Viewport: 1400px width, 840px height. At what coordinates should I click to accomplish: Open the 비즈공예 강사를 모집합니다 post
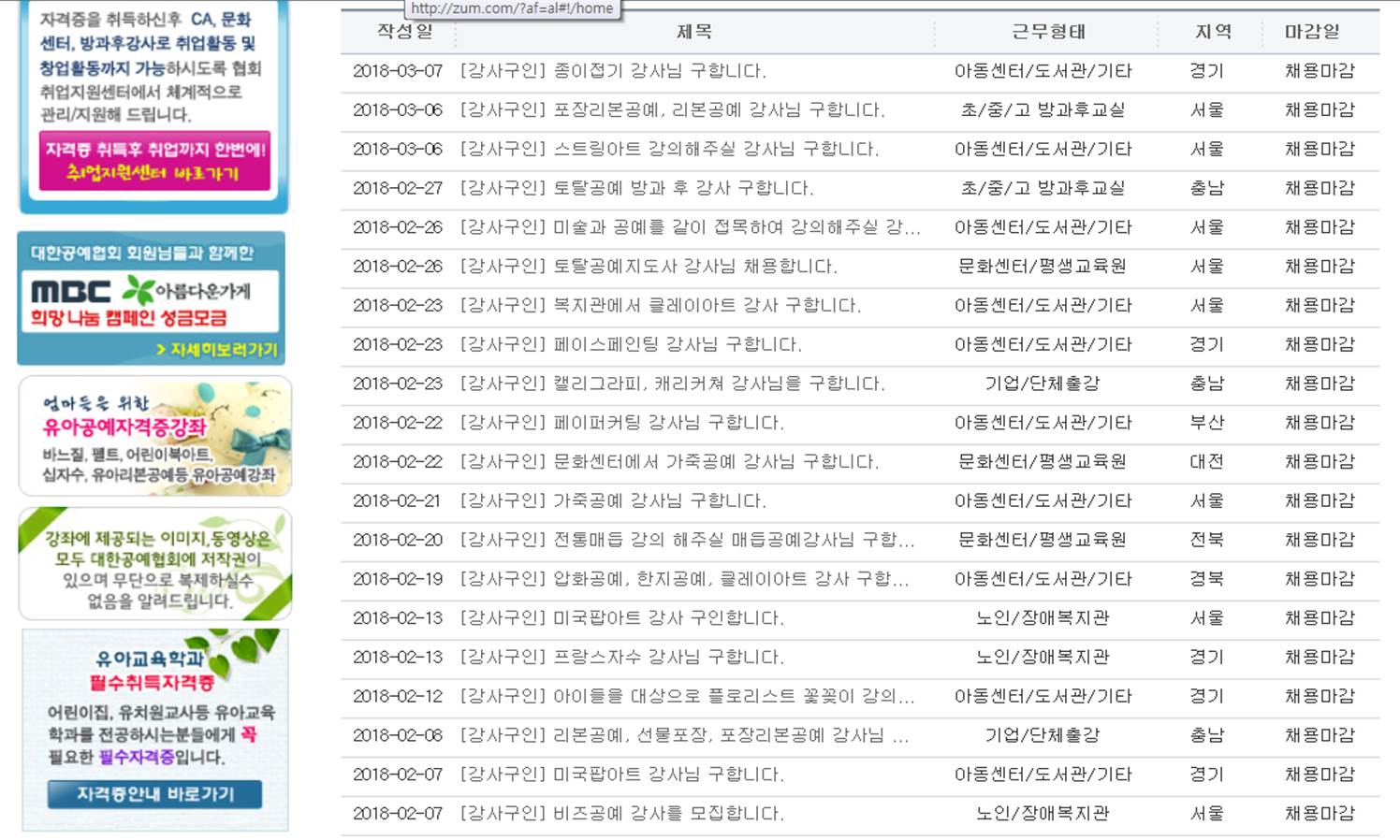pos(621,814)
